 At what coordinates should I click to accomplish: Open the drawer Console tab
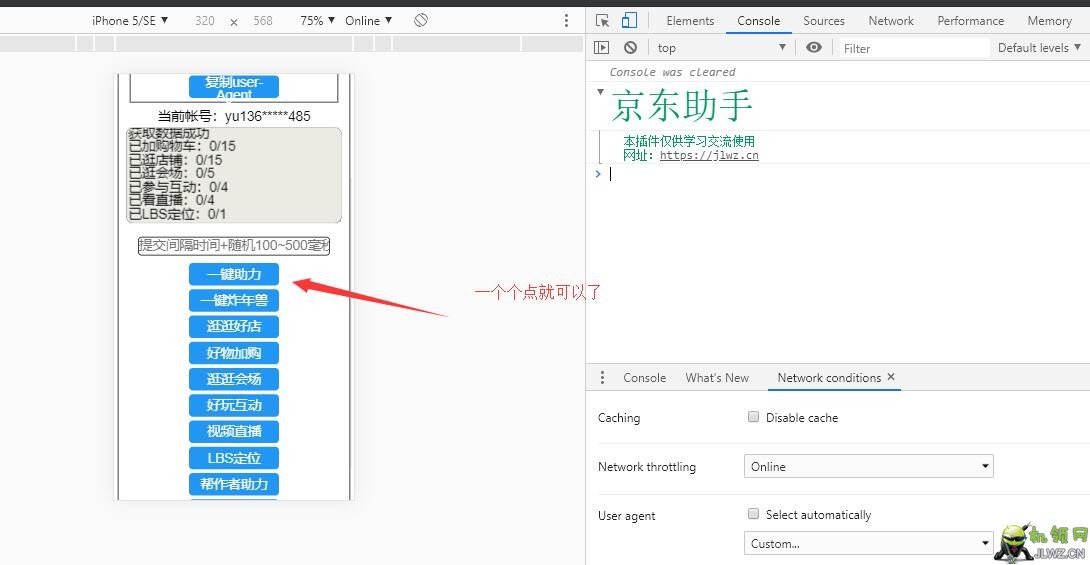pyautogui.click(x=644, y=377)
